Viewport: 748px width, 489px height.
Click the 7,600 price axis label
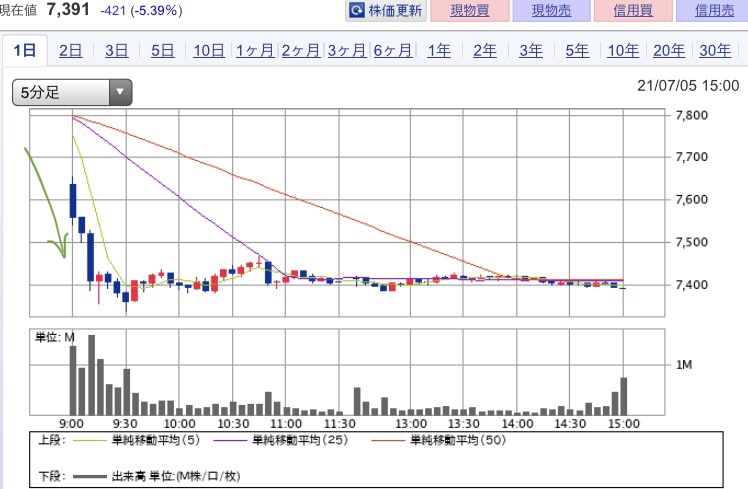click(692, 199)
